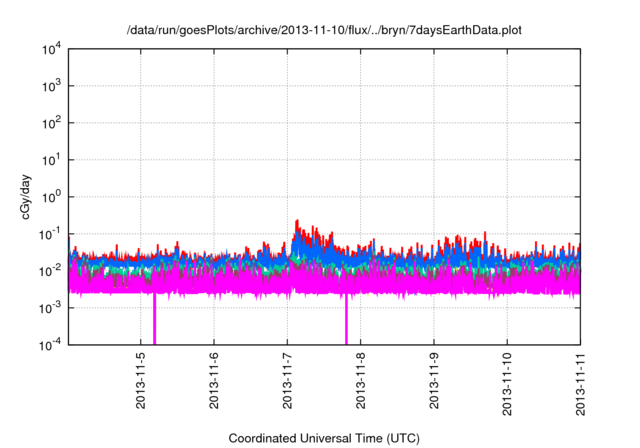The width and height of the screenshot is (640, 448).
Task: Click the 10^-3 y-axis tick label
Action: tap(50, 308)
